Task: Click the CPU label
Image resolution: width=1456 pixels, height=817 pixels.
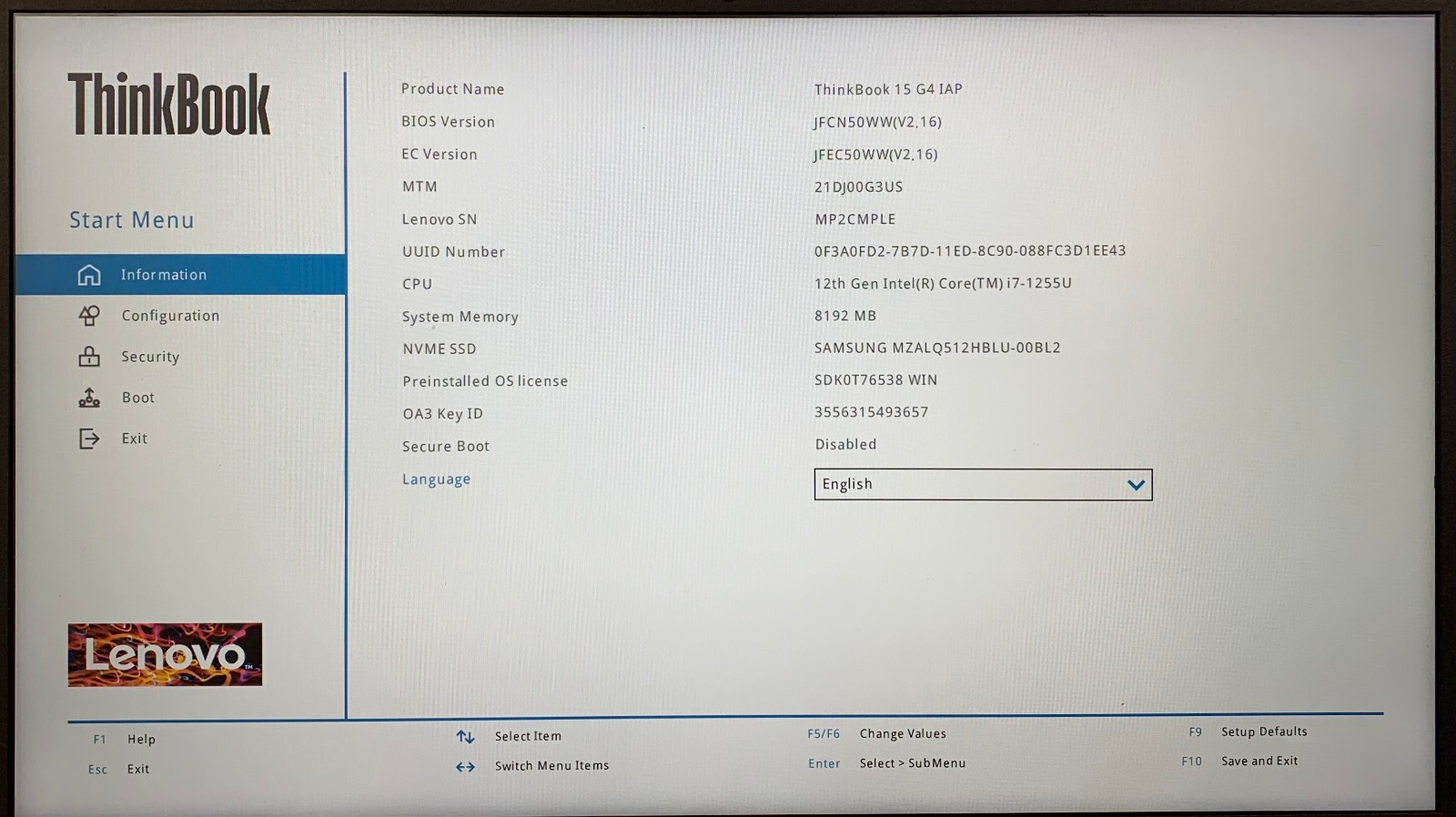Action: tap(417, 284)
